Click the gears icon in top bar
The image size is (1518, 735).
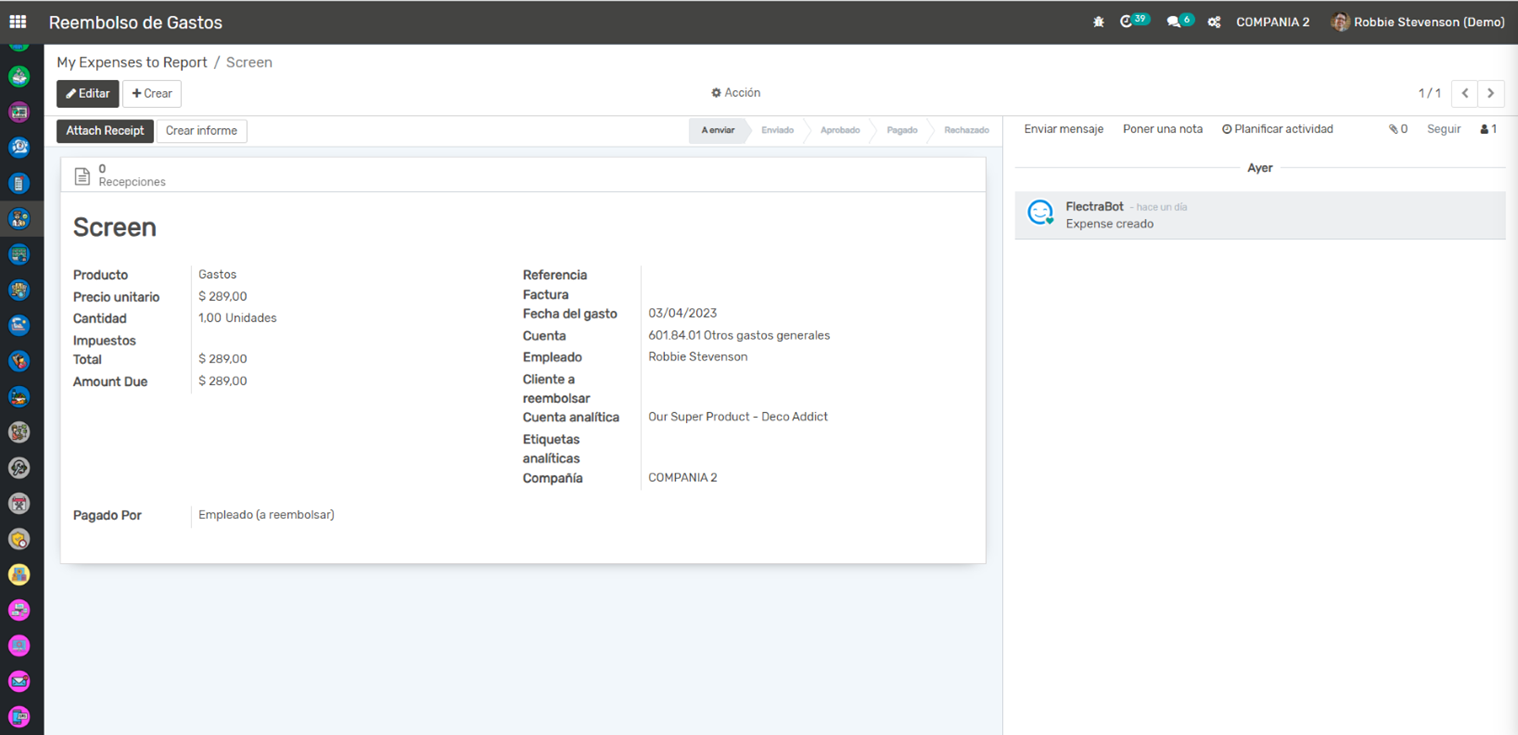(1214, 22)
